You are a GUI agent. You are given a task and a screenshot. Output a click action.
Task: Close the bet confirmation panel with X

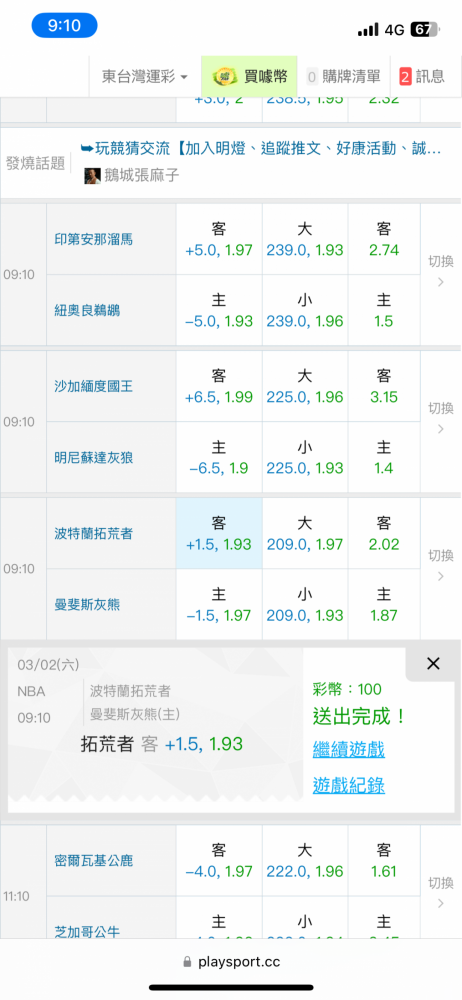coord(433,664)
